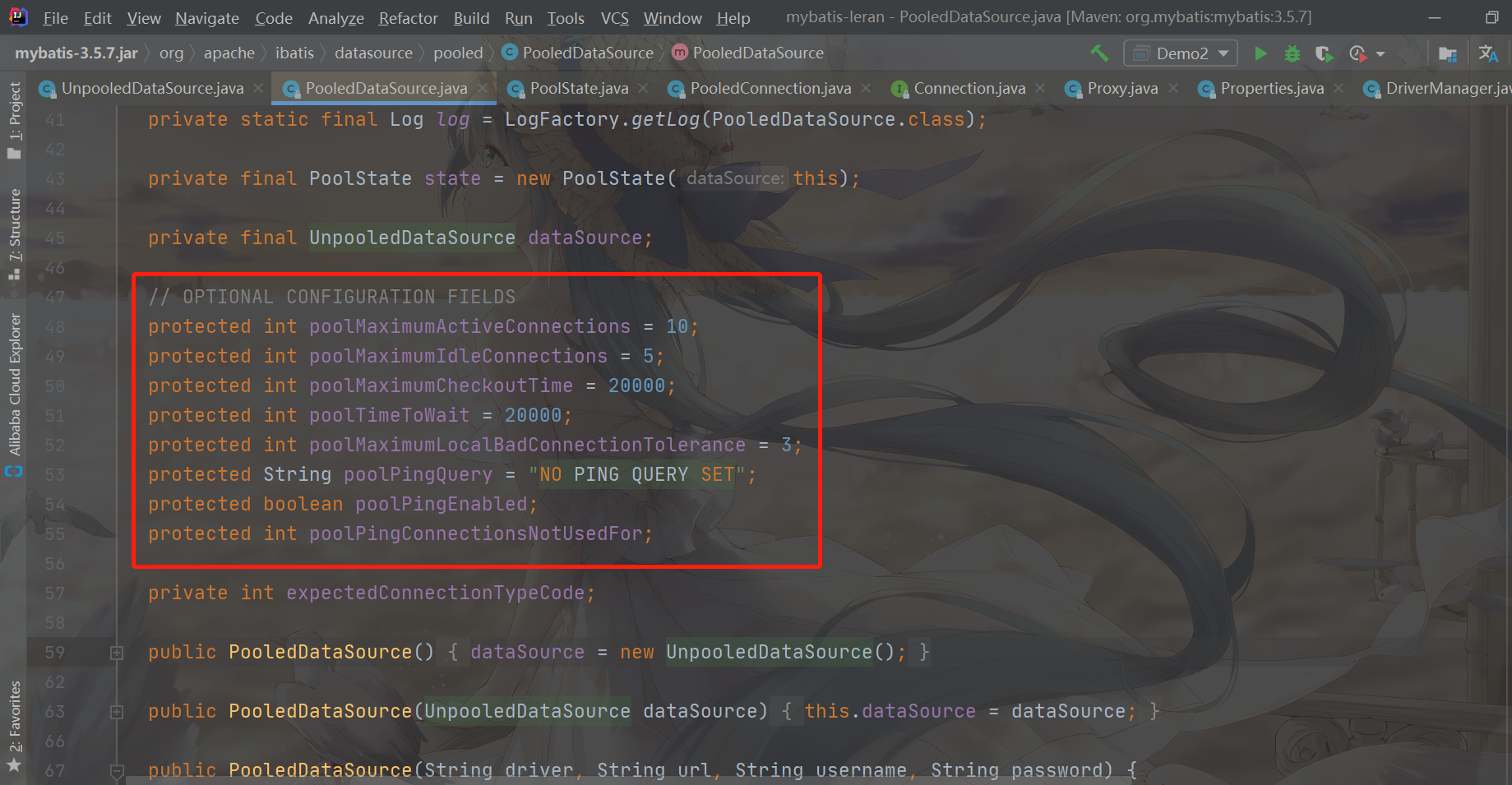Open the VCS menu
The height and width of the screenshot is (785, 1512).
[x=614, y=18]
